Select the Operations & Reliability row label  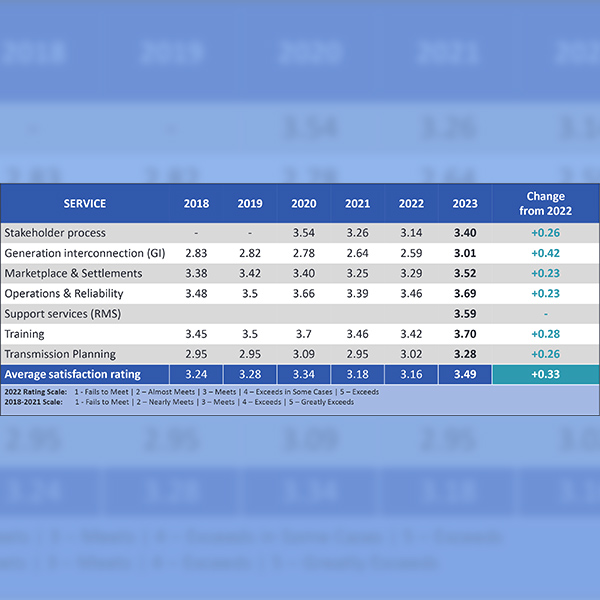tap(76, 293)
